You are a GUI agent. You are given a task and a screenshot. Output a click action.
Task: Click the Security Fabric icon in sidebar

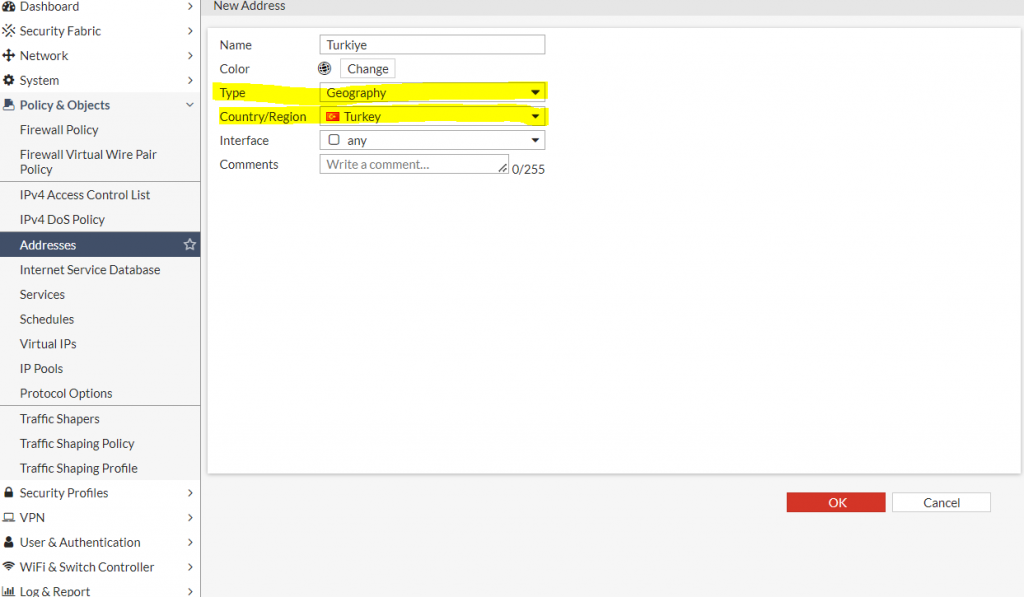(x=9, y=31)
